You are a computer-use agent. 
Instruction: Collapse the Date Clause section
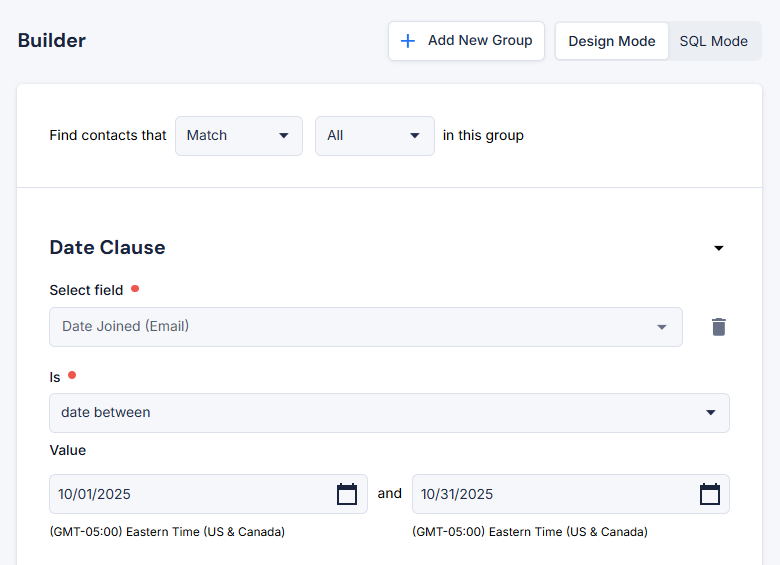718,248
